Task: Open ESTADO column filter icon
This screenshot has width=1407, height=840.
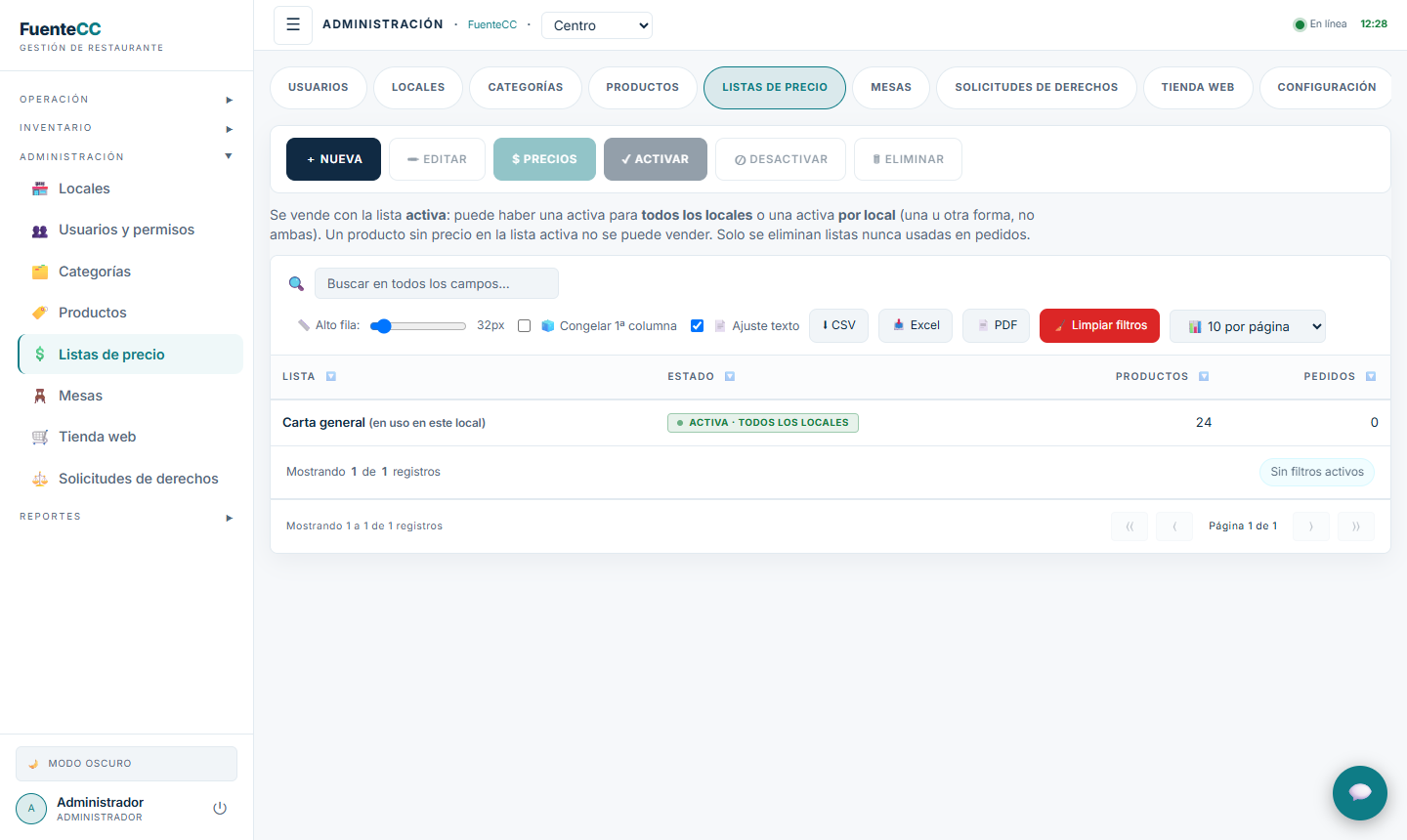Action: [x=730, y=376]
